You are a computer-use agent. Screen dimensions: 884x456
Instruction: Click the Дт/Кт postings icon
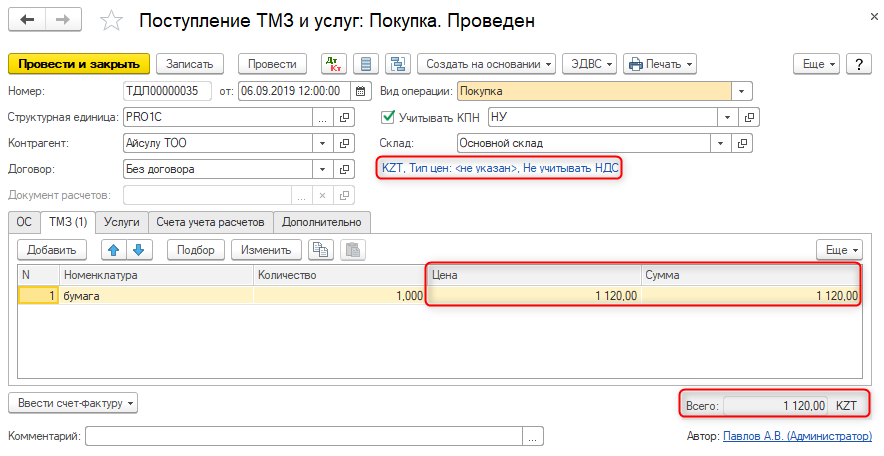332,64
